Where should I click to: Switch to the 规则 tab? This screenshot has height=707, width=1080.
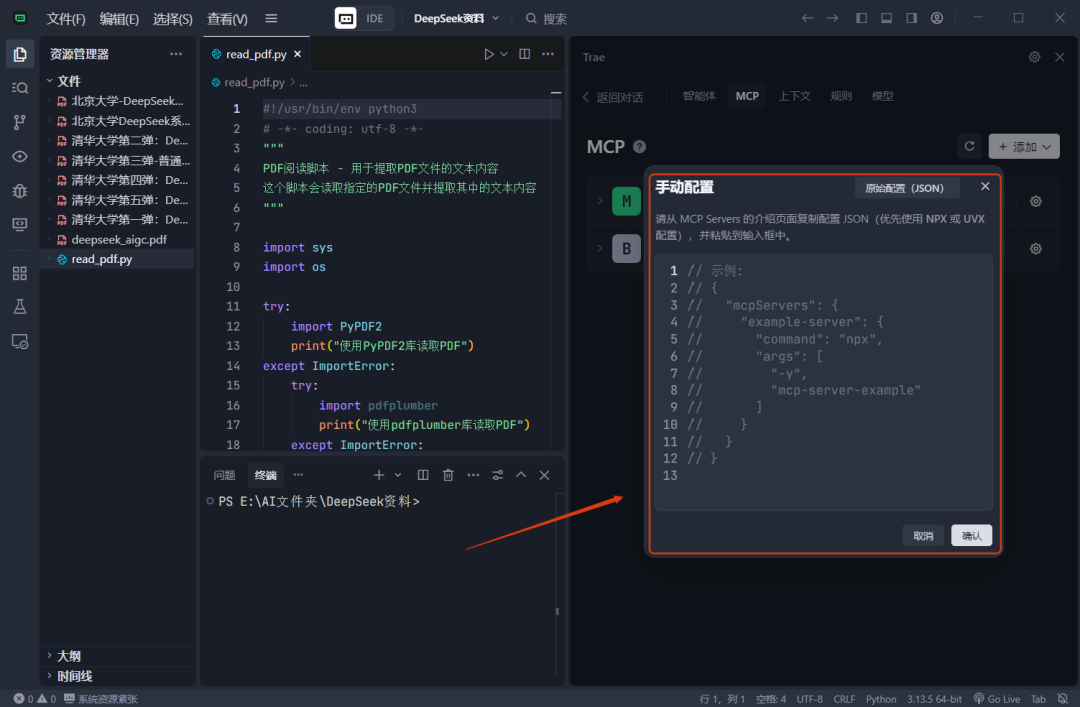tap(841, 96)
